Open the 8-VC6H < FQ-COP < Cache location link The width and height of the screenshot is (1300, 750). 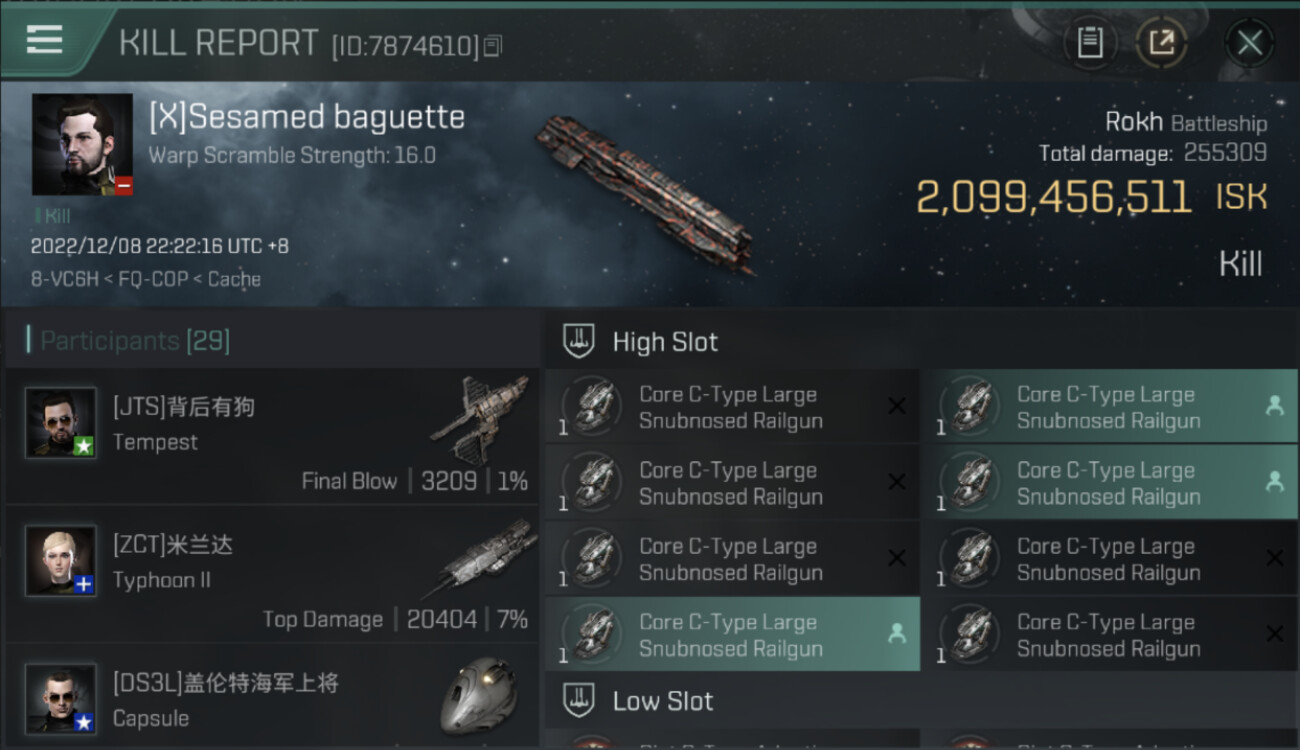point(146,279)
